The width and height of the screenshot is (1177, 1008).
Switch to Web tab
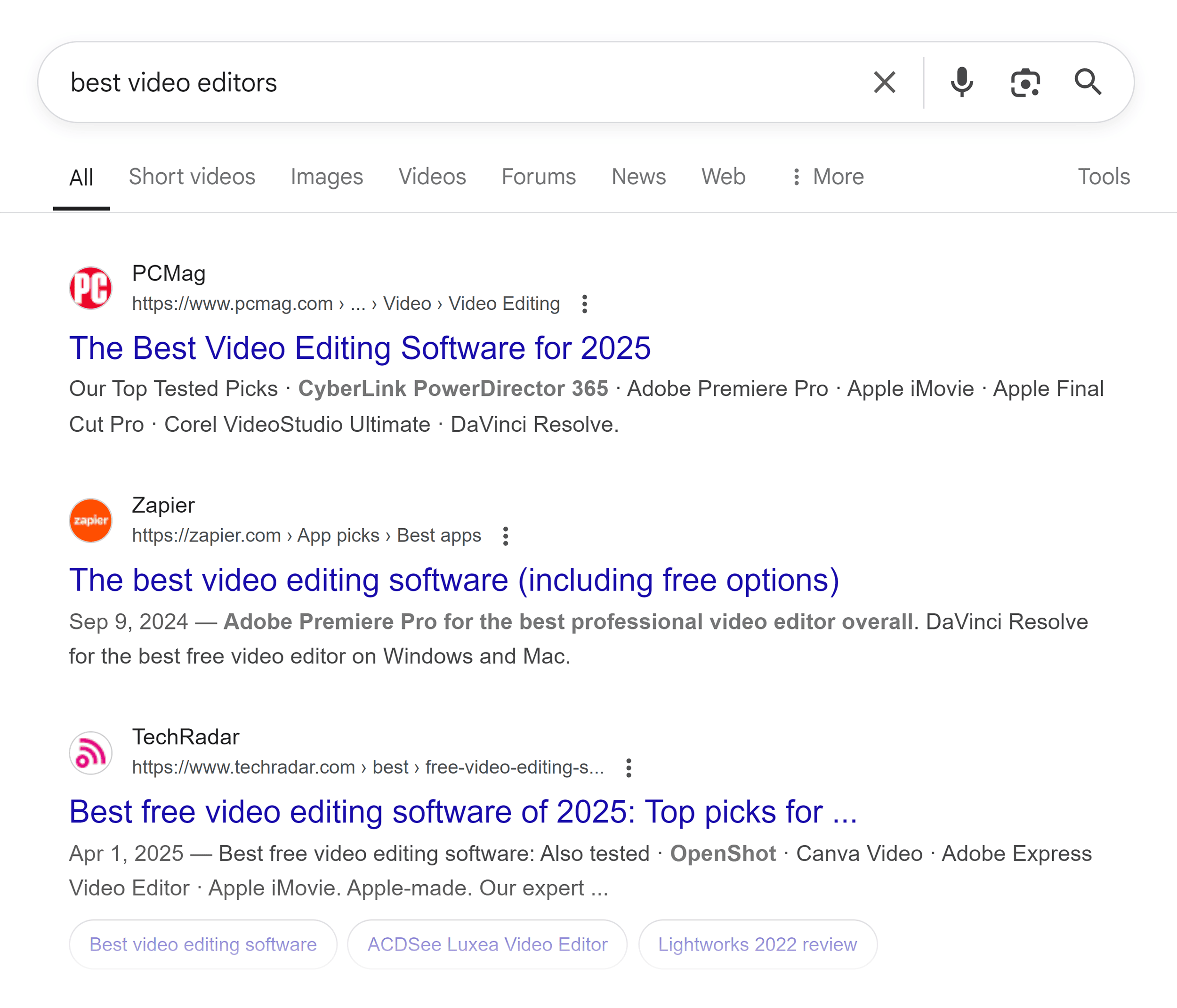(723, 177)
